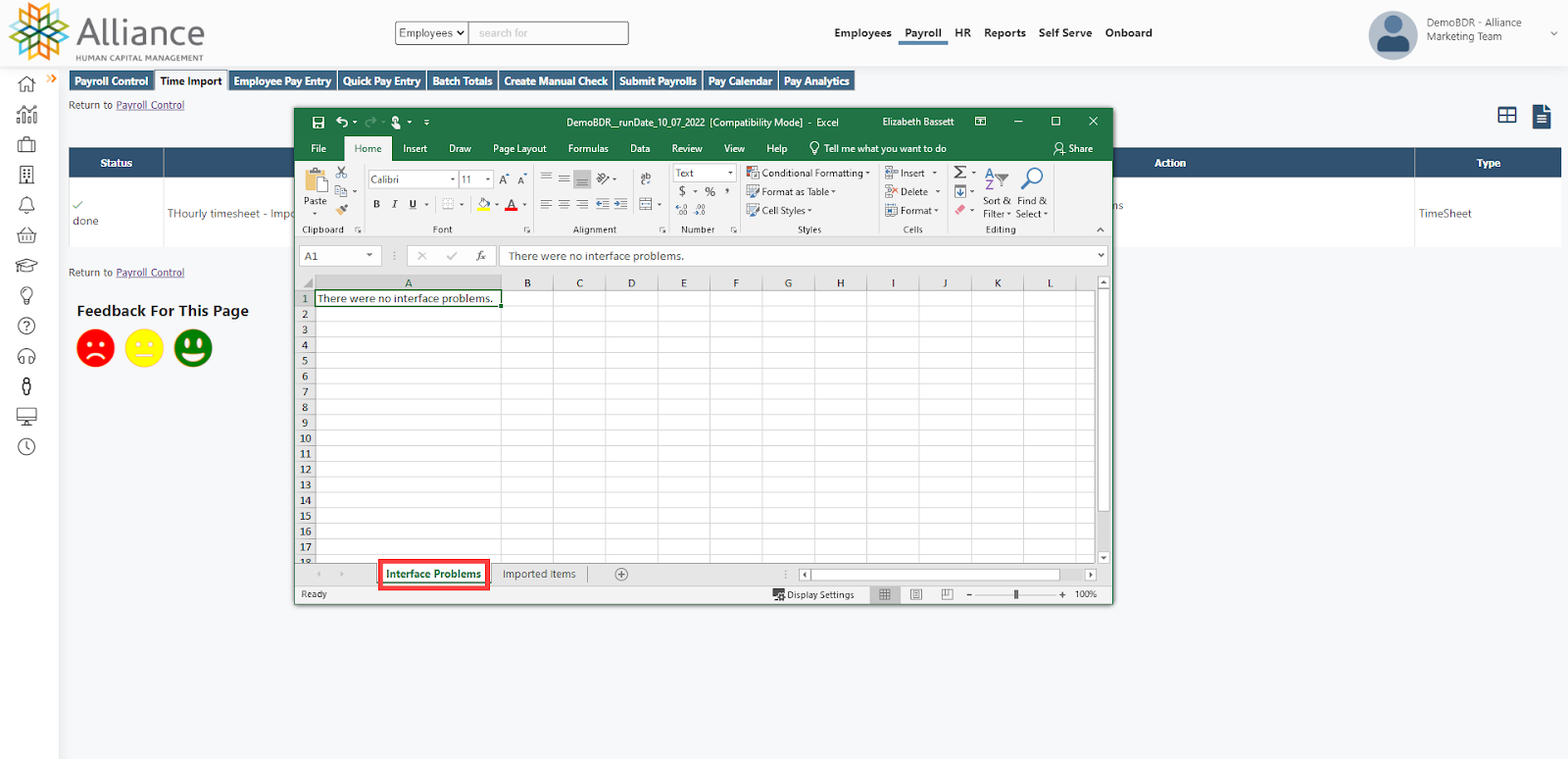Open the Excel File menu
Screen dimensions: 1568x759
318,149
